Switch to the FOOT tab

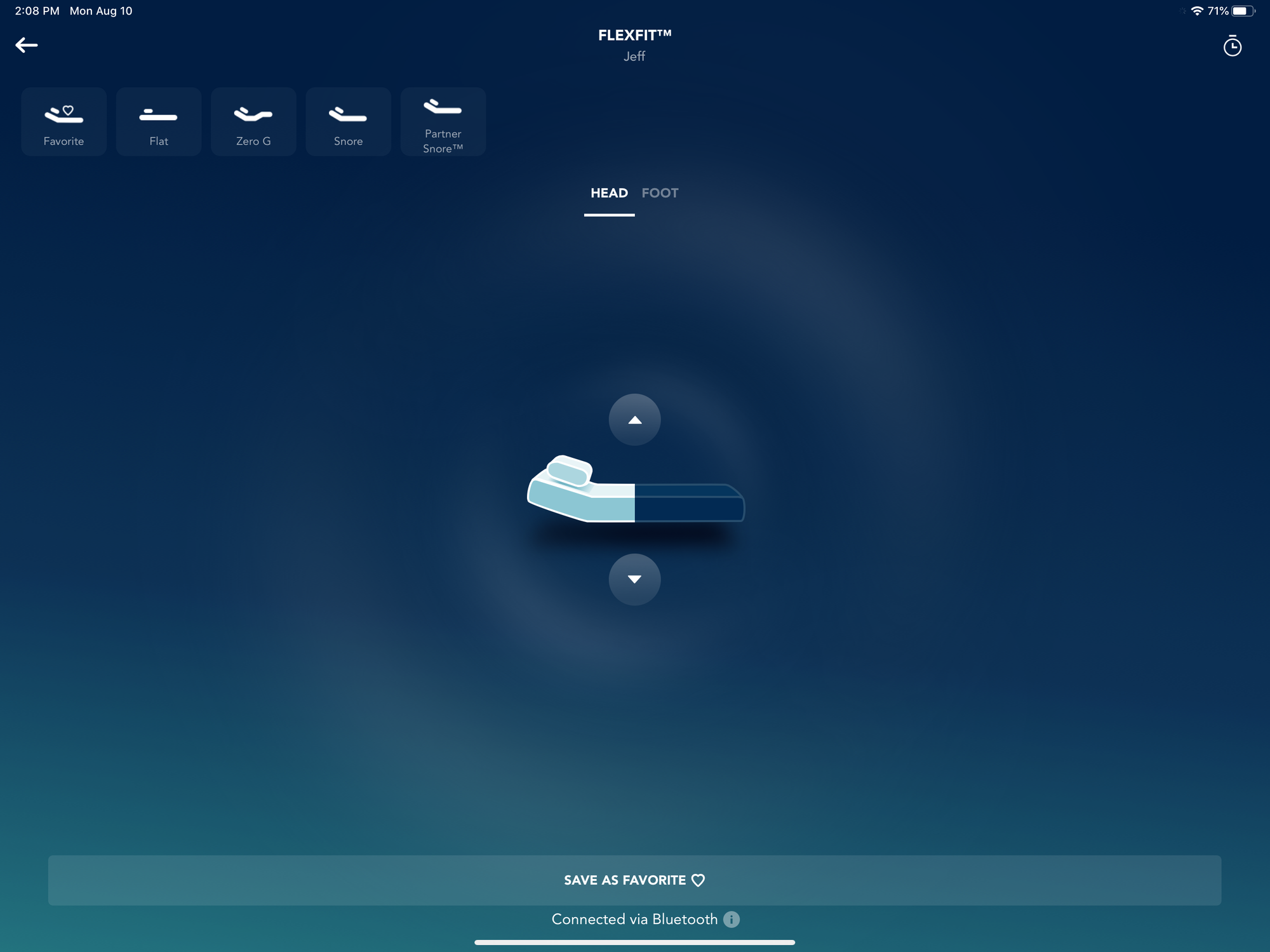660,193
